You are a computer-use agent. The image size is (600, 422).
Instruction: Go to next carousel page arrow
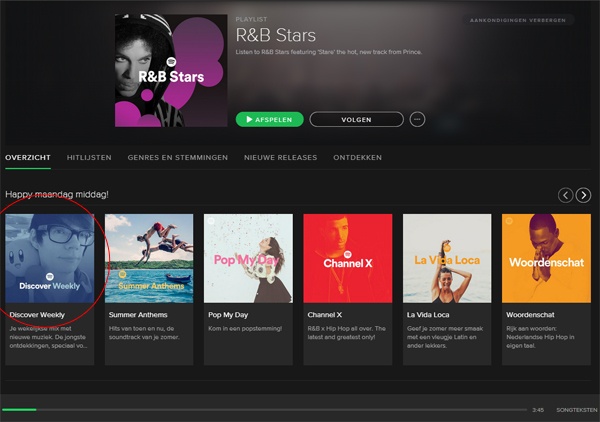tap(583, 195)
